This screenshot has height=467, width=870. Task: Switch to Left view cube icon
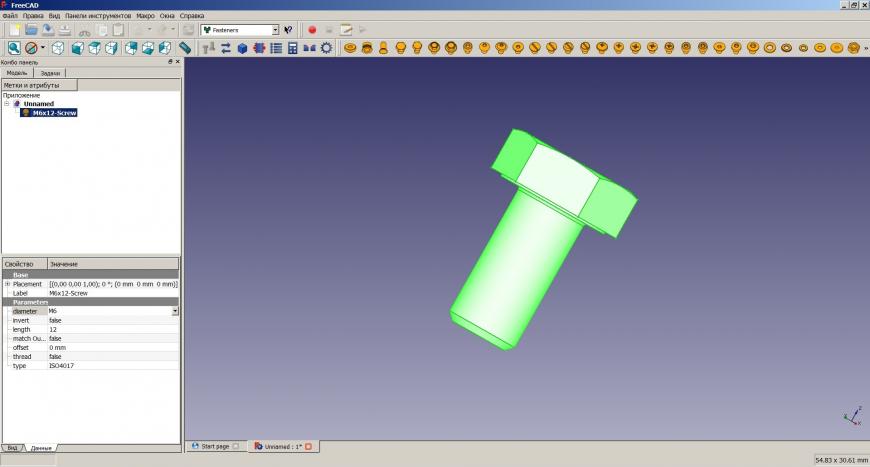point(165,48)
